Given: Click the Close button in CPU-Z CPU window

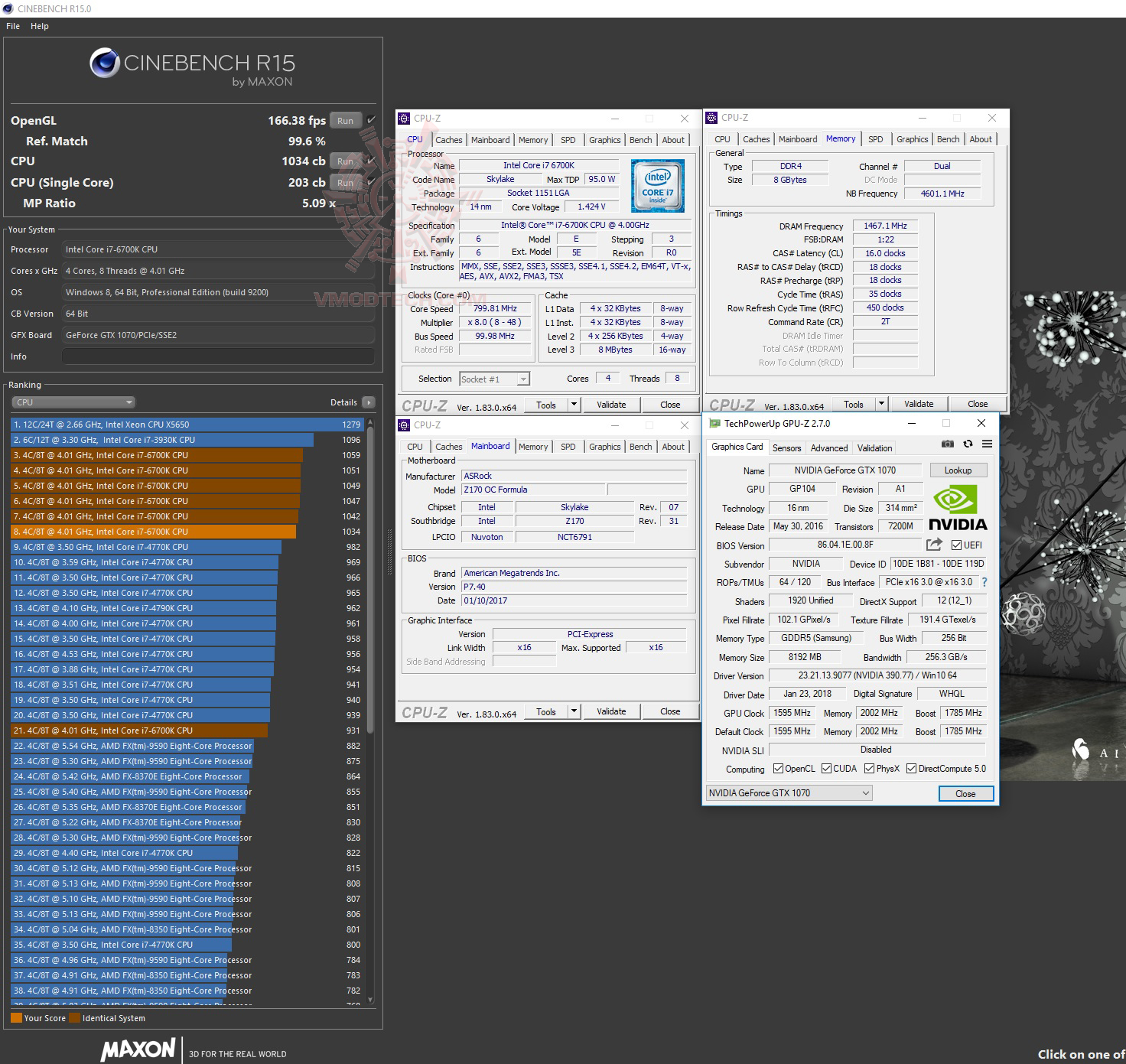Looking at the screenshot, I should 670,405.
